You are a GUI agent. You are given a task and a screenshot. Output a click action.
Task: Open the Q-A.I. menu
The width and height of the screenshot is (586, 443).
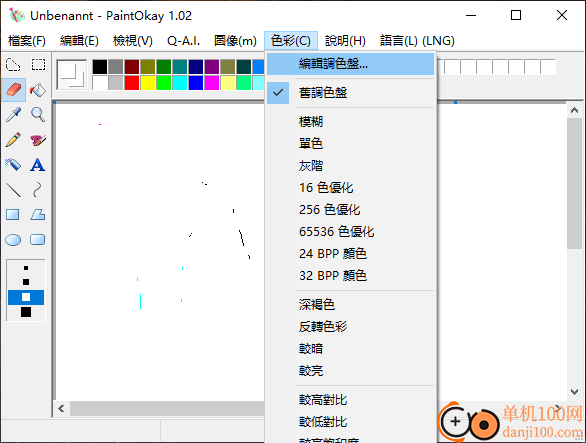click(x=183, y=40)
